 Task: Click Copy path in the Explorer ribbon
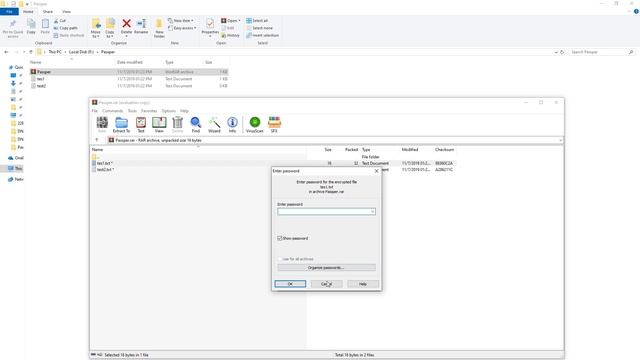66,28
